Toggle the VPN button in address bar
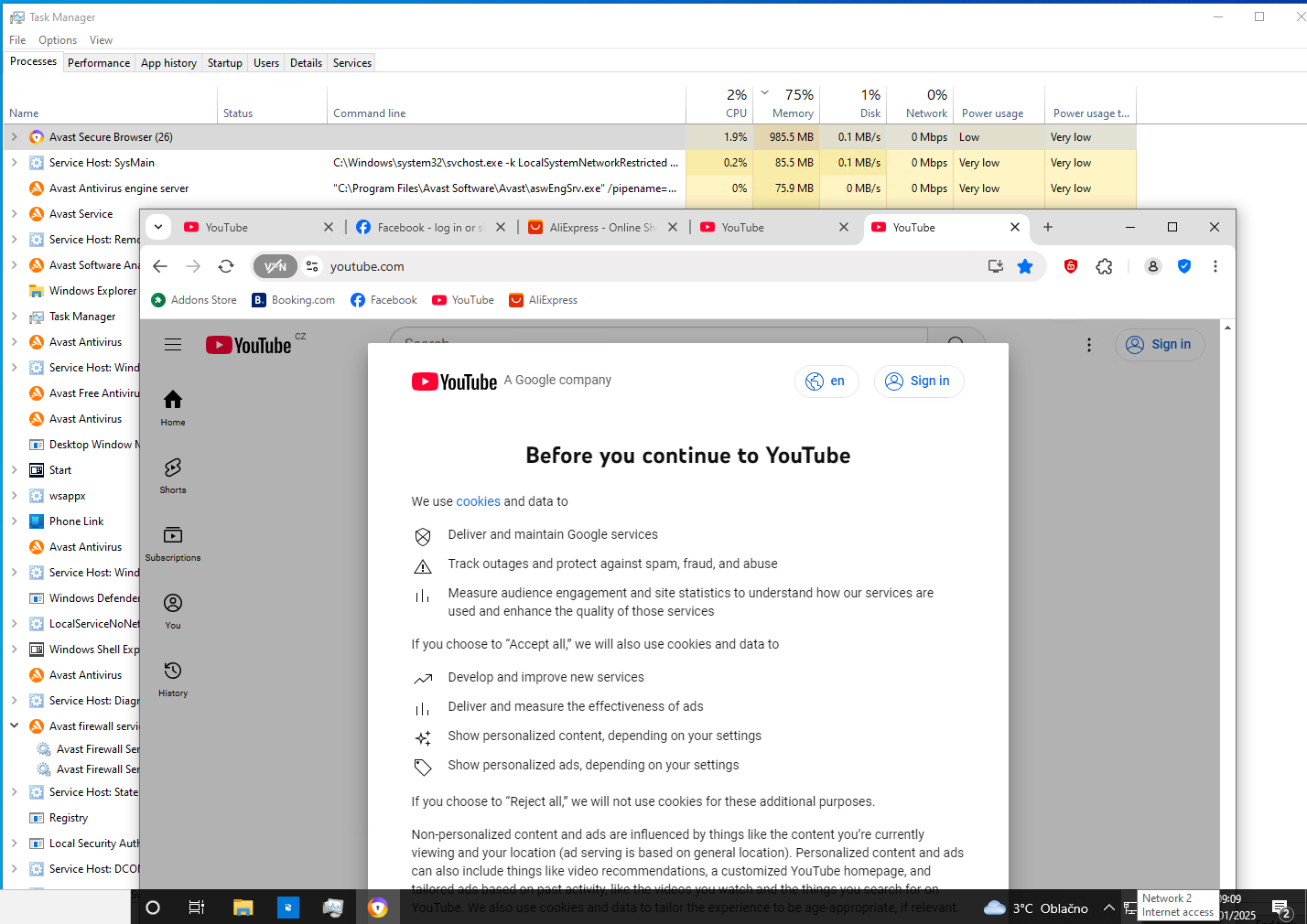Screen dimensions: 1307x924 pyautogui.click(x=275, y=266)
